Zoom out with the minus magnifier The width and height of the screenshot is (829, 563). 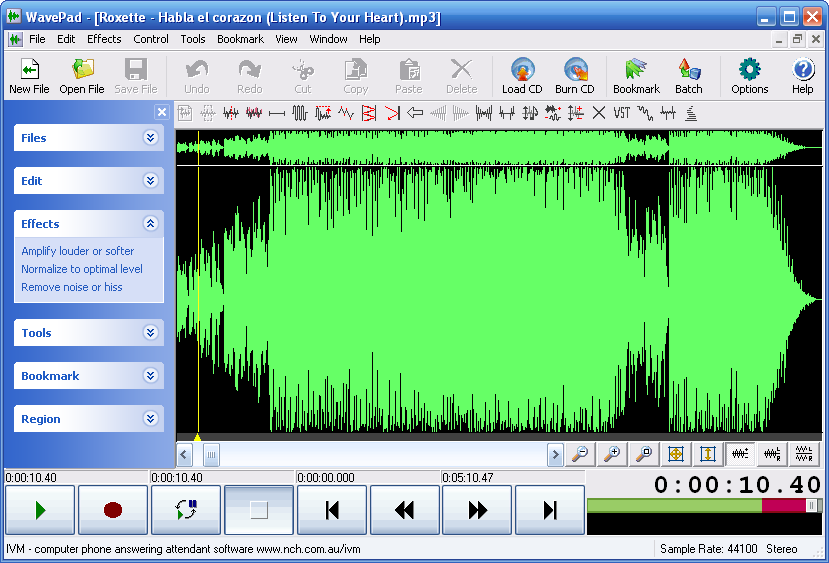click(581, 454)
